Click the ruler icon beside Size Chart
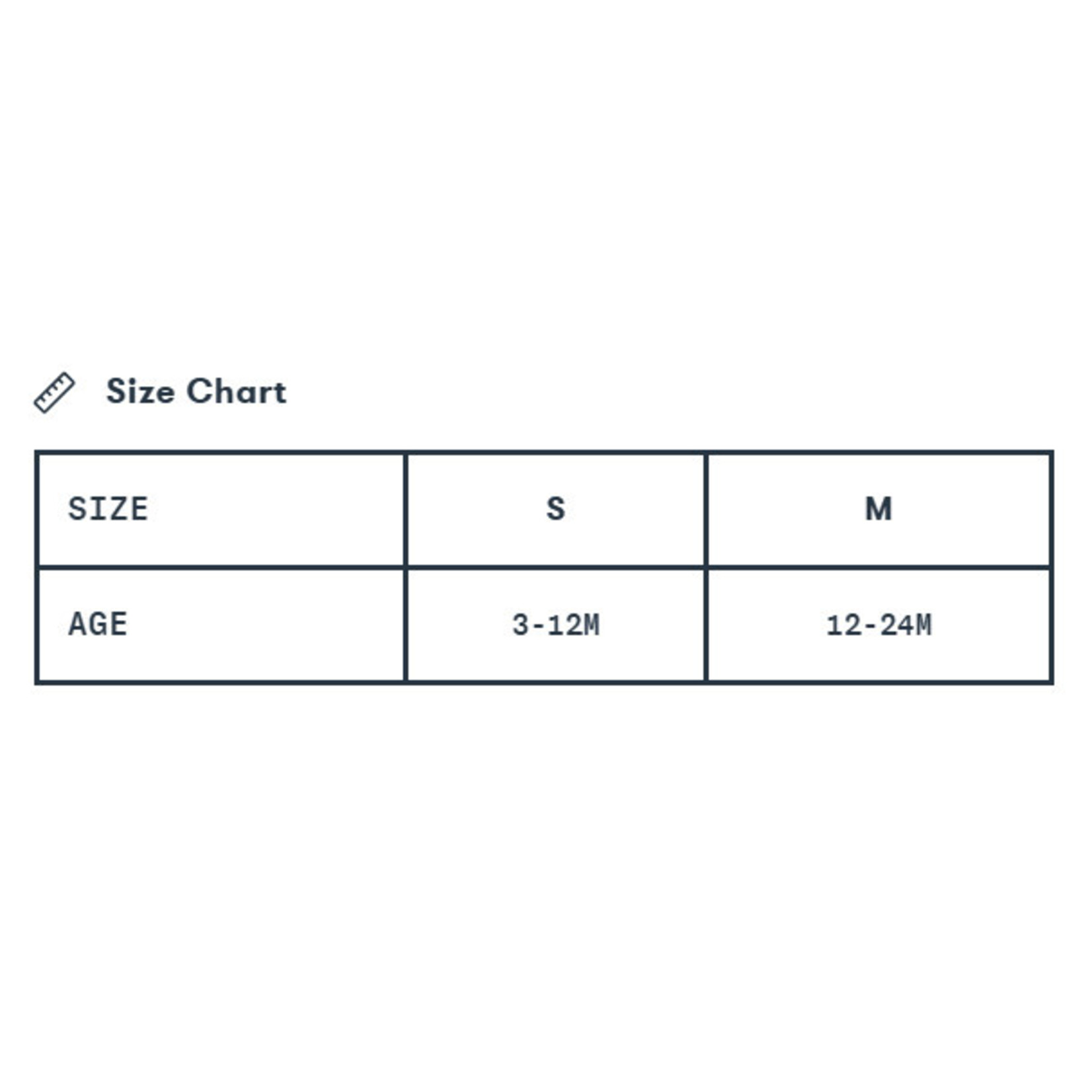The image size is (1092, 1092). pyautogui.click(x=54, y=393)
